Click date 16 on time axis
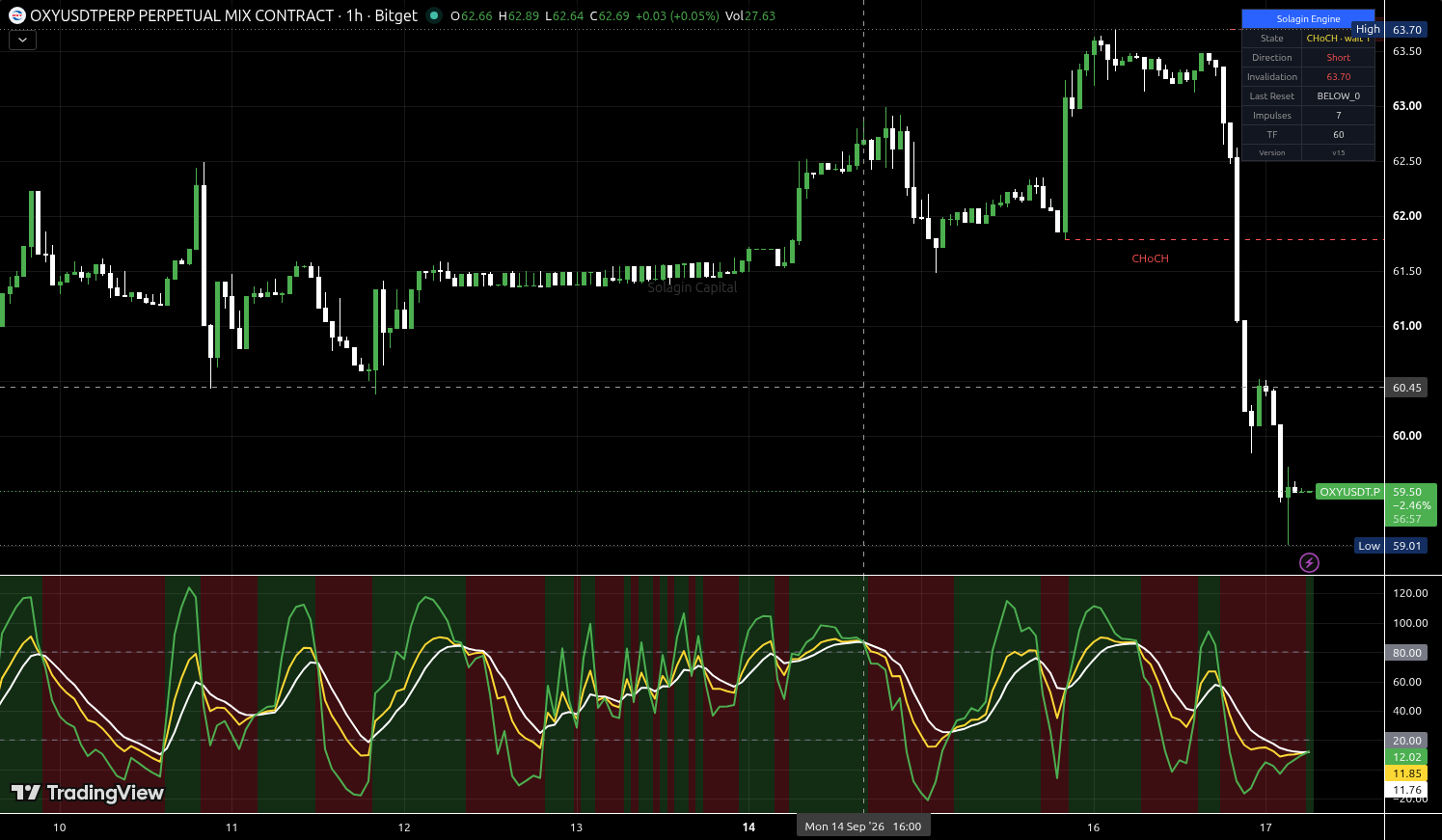The width and height of the screenshot is (1442, 840). click(x=1093, y=827)
